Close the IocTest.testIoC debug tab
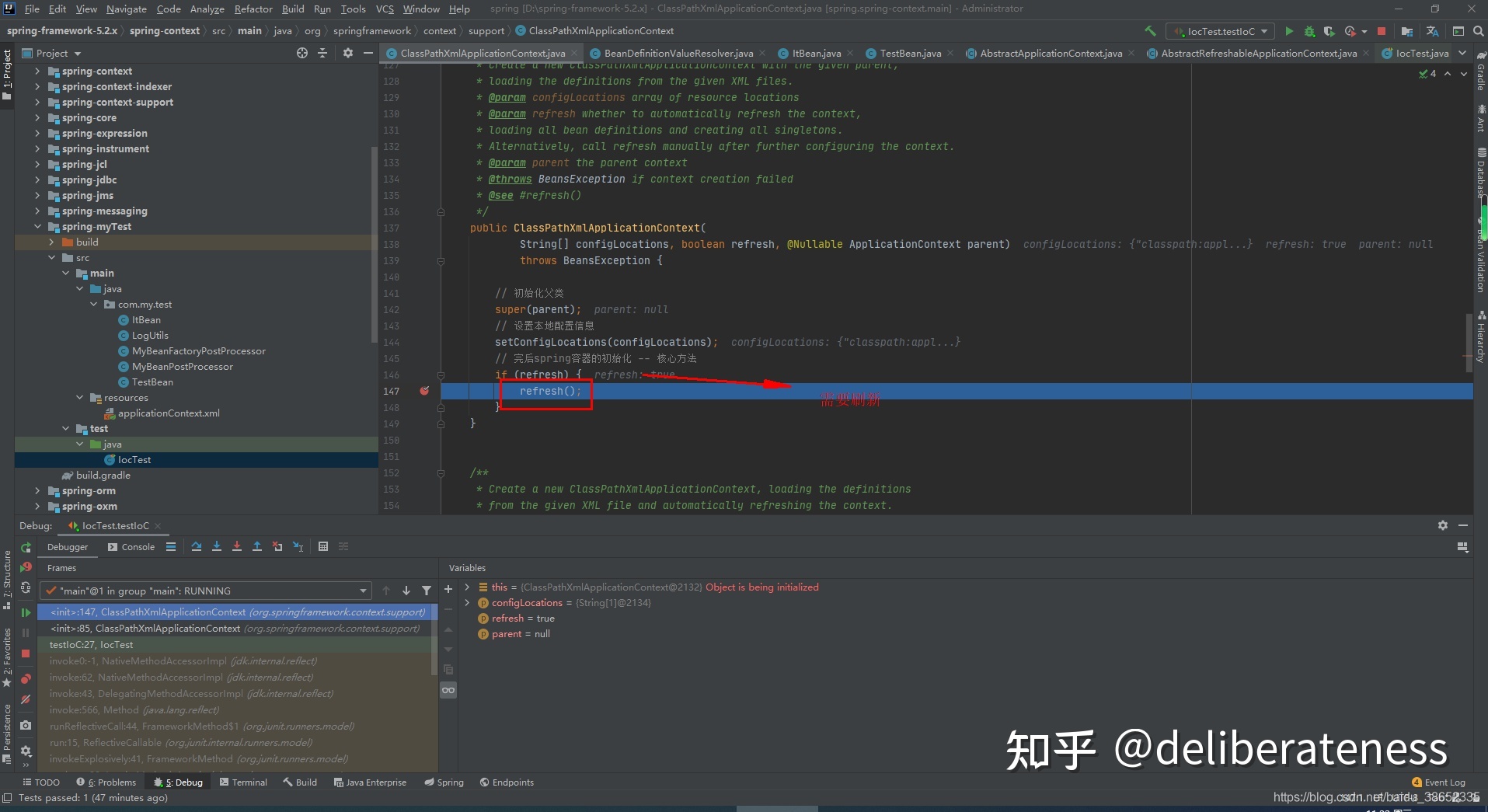Image resolution: width=1488 pixels, height=812 pixels. (x=158, y=526)
